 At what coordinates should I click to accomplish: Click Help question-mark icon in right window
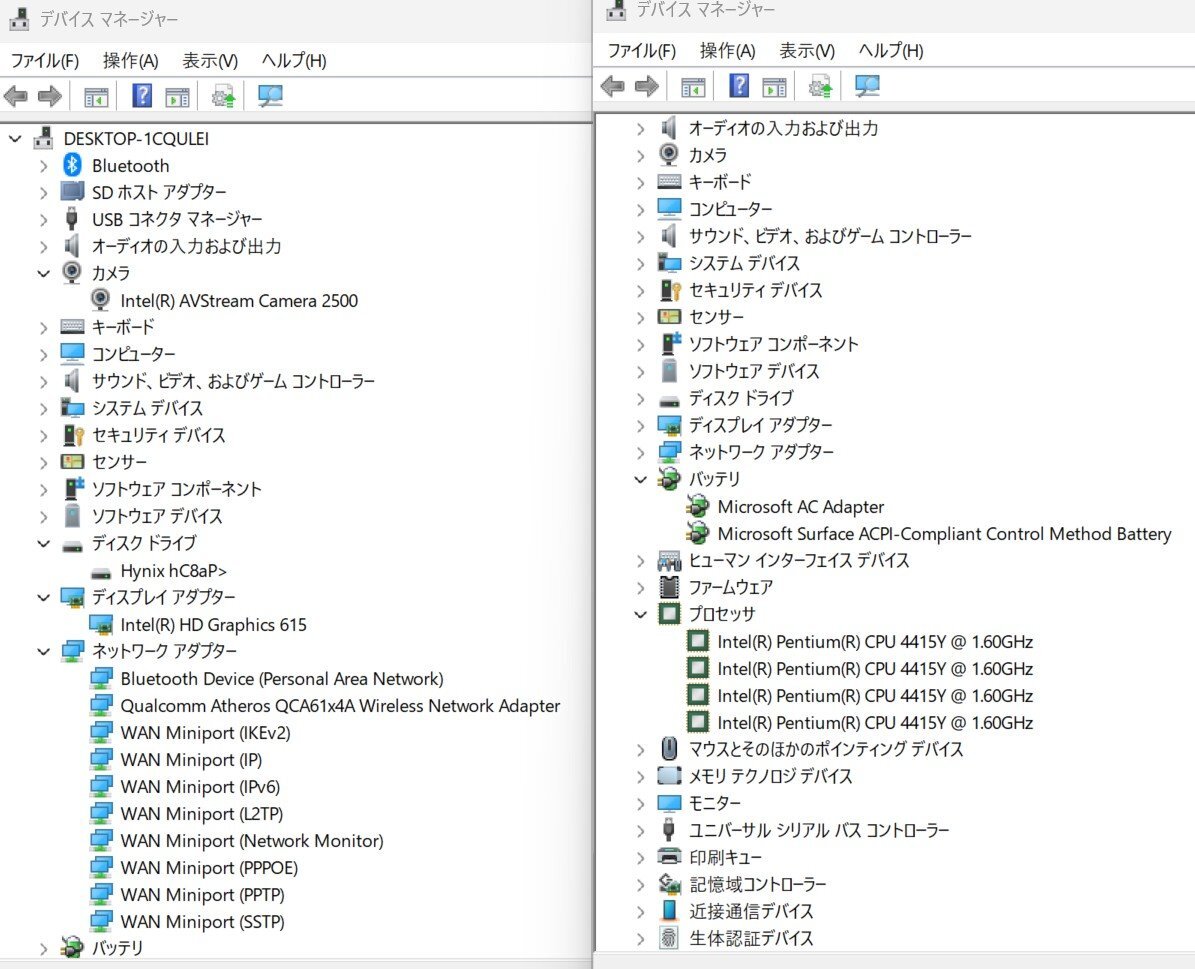click(739, 86)
